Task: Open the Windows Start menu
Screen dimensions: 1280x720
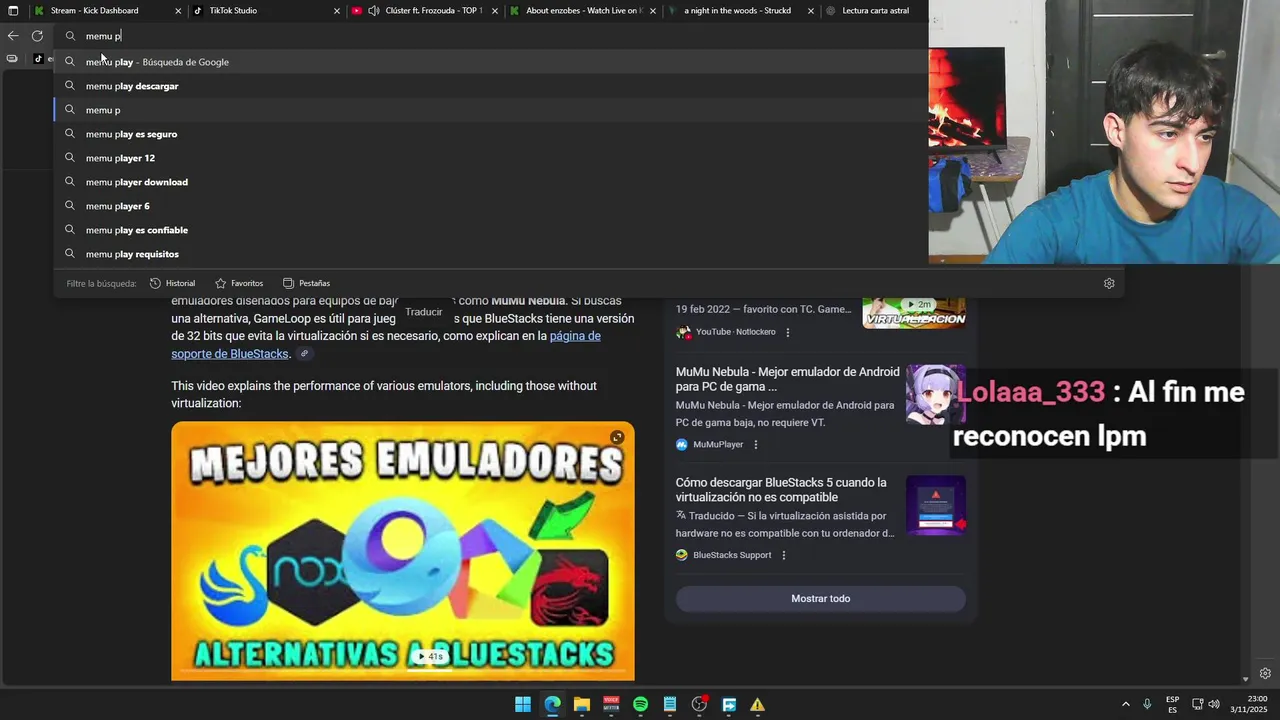Action: click(523, 704)
